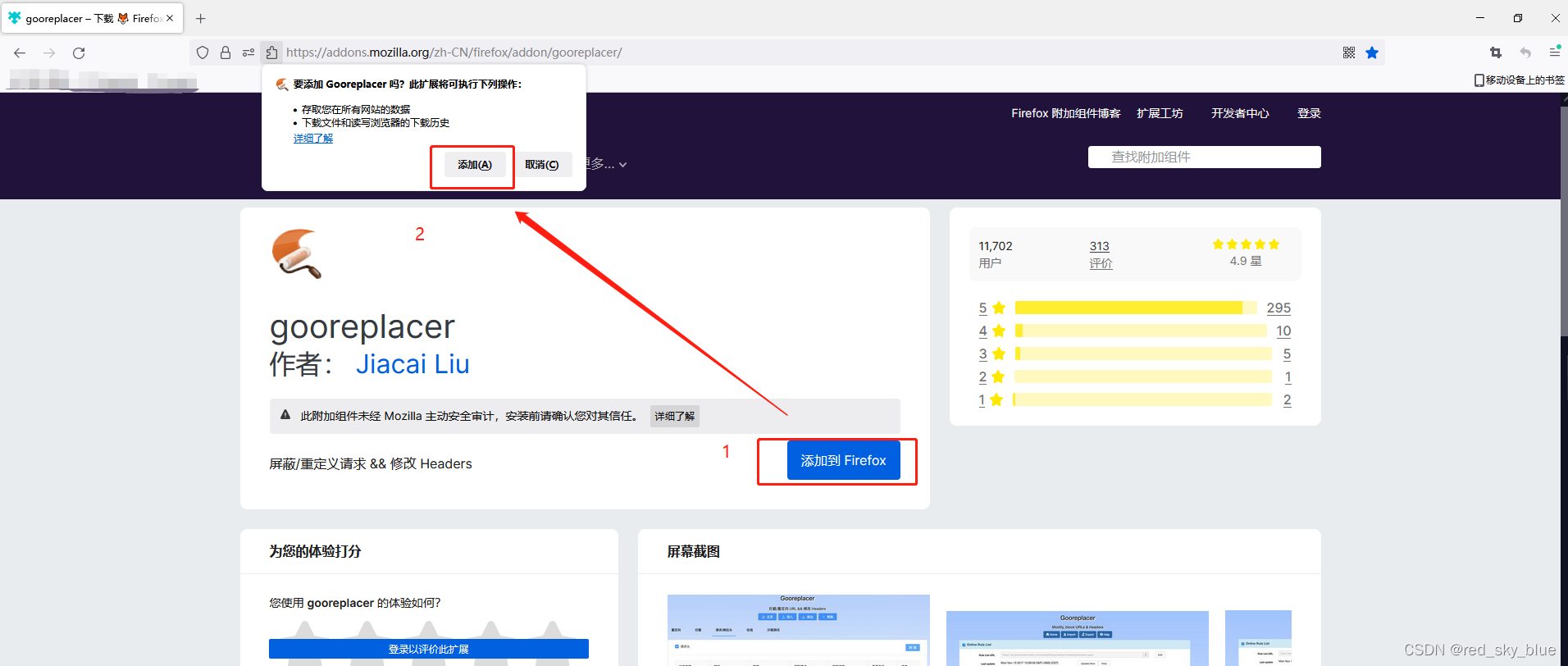Click the 11,702 用户 count text
Screen dimensions: 1568x666
pyautogui.click(x=996, y=254)
